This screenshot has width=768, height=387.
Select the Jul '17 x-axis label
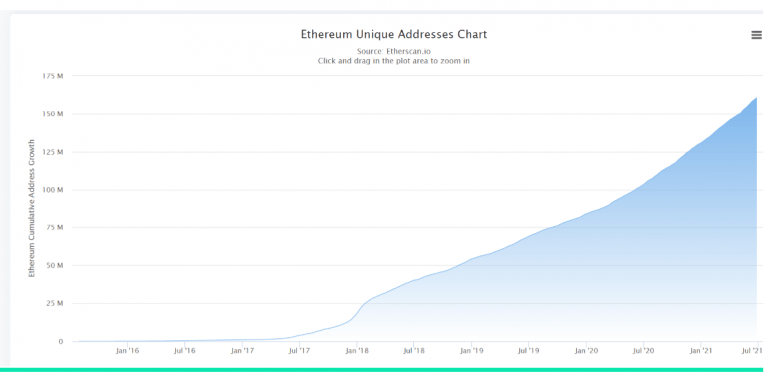click(x=299, y=351)
